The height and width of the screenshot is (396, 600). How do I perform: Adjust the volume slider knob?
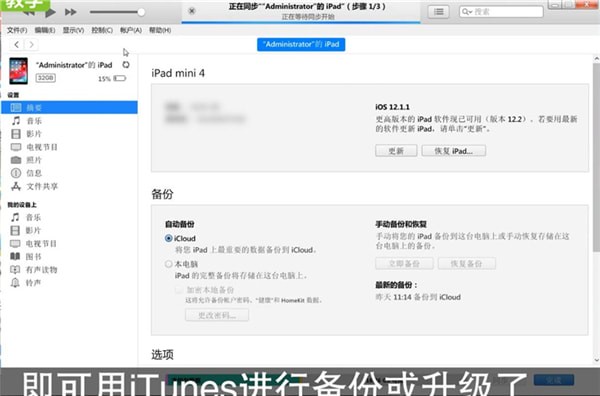[x=141, y=12]
